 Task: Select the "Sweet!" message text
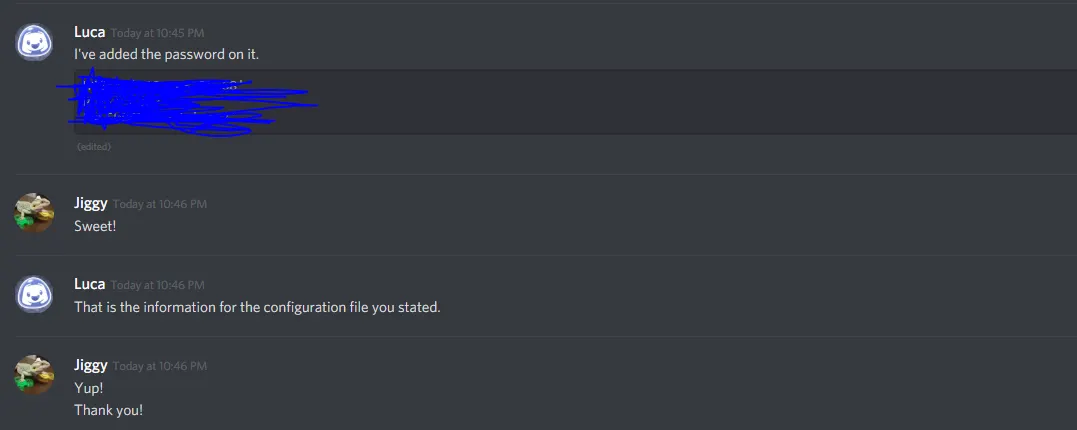tap(95, 226)
